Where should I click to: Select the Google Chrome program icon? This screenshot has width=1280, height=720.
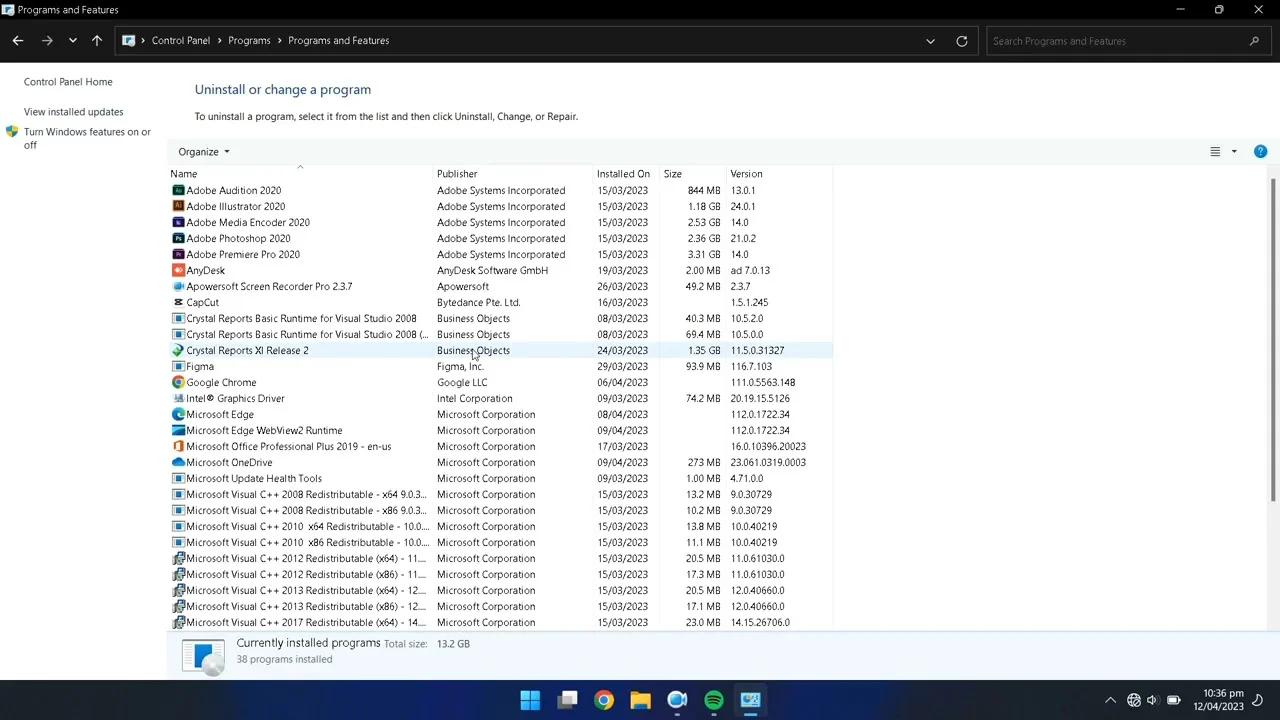(x=178, y=383)
